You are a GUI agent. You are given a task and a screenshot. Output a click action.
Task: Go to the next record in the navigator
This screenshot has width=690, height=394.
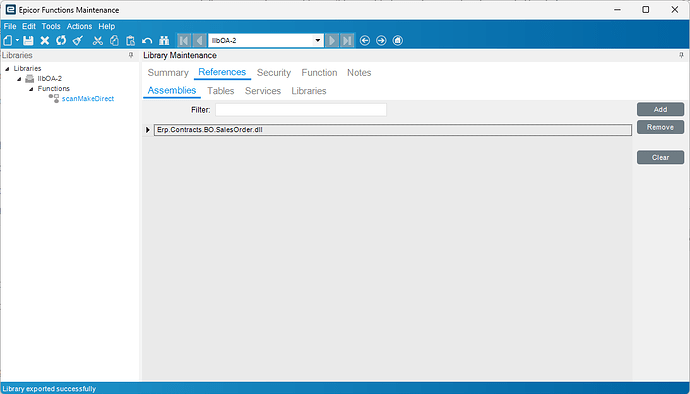[332, 41]
